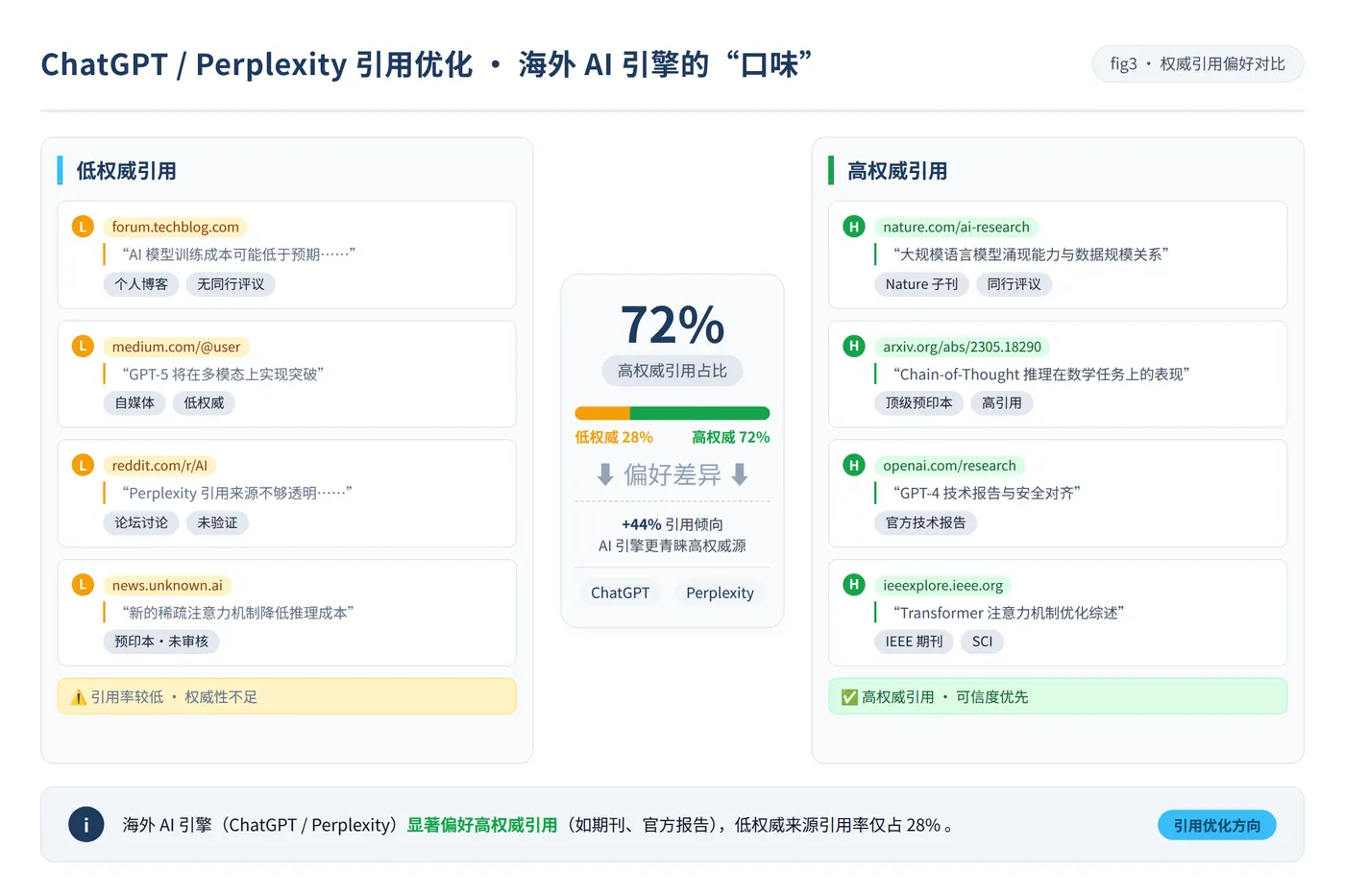Select the Perplexity chip in the center card

click(720, 593)
